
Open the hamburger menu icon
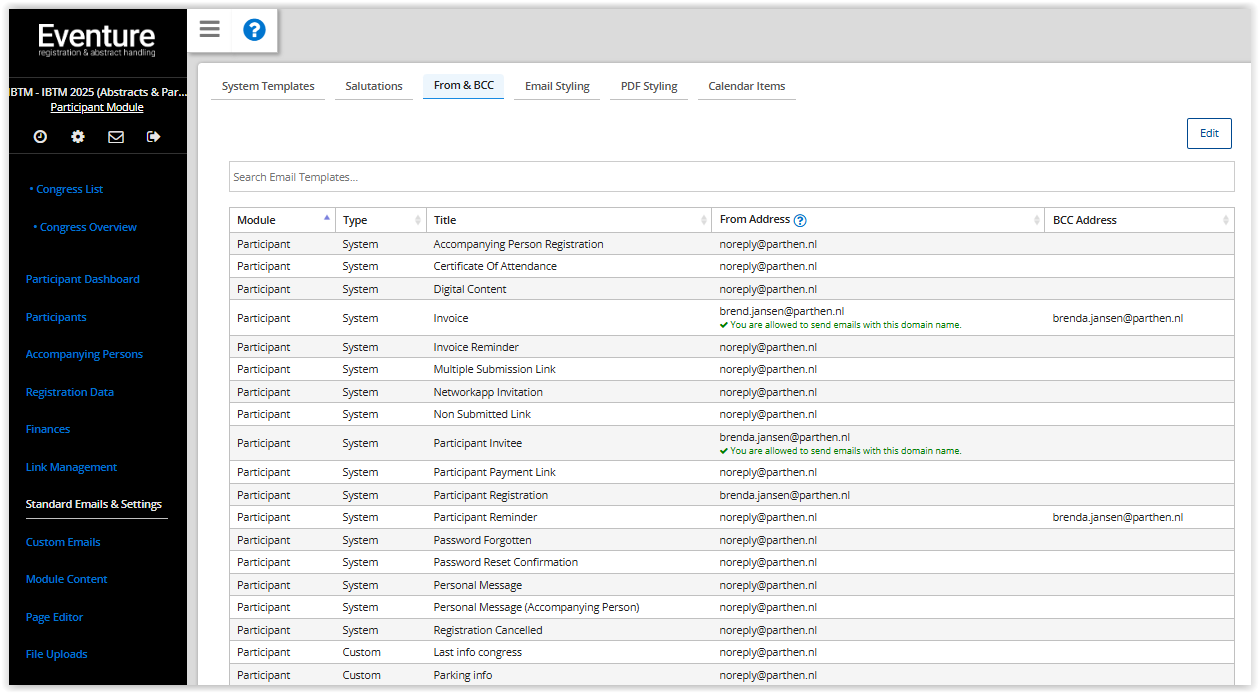[209, 30]
